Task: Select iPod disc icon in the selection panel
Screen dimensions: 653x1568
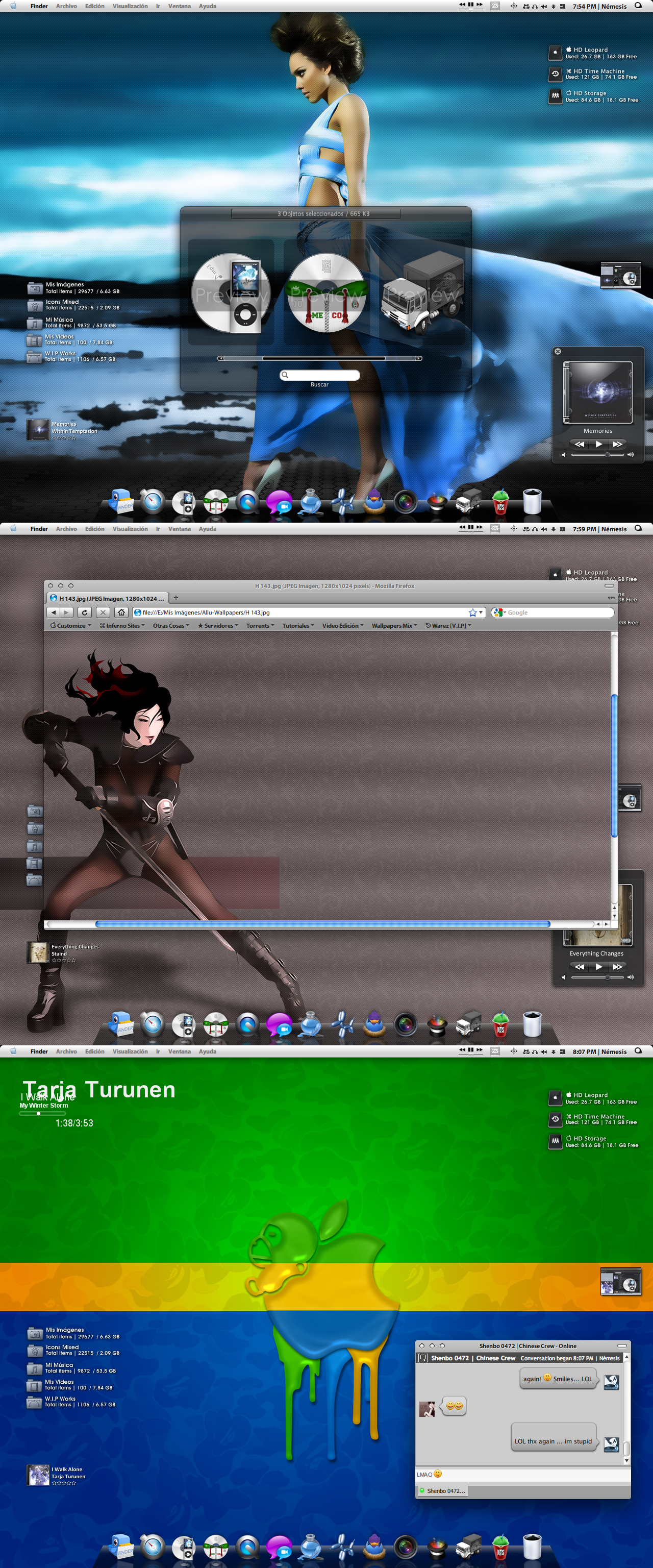Action: point(231,293)
